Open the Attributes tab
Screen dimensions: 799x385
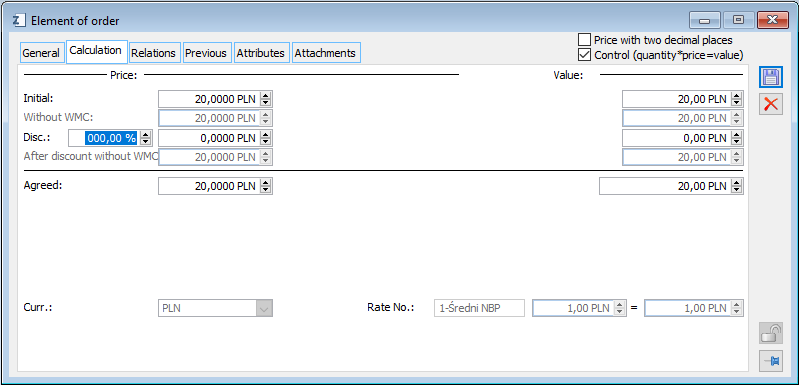tap(260, 53)
